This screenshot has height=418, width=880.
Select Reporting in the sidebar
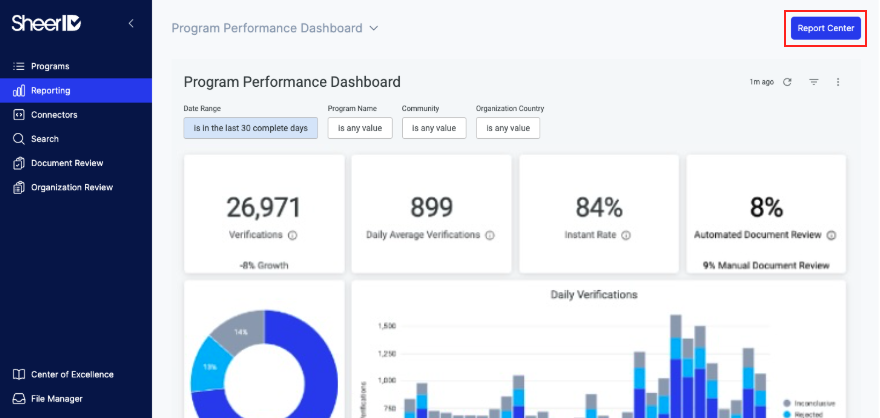(x=76, y=90)
